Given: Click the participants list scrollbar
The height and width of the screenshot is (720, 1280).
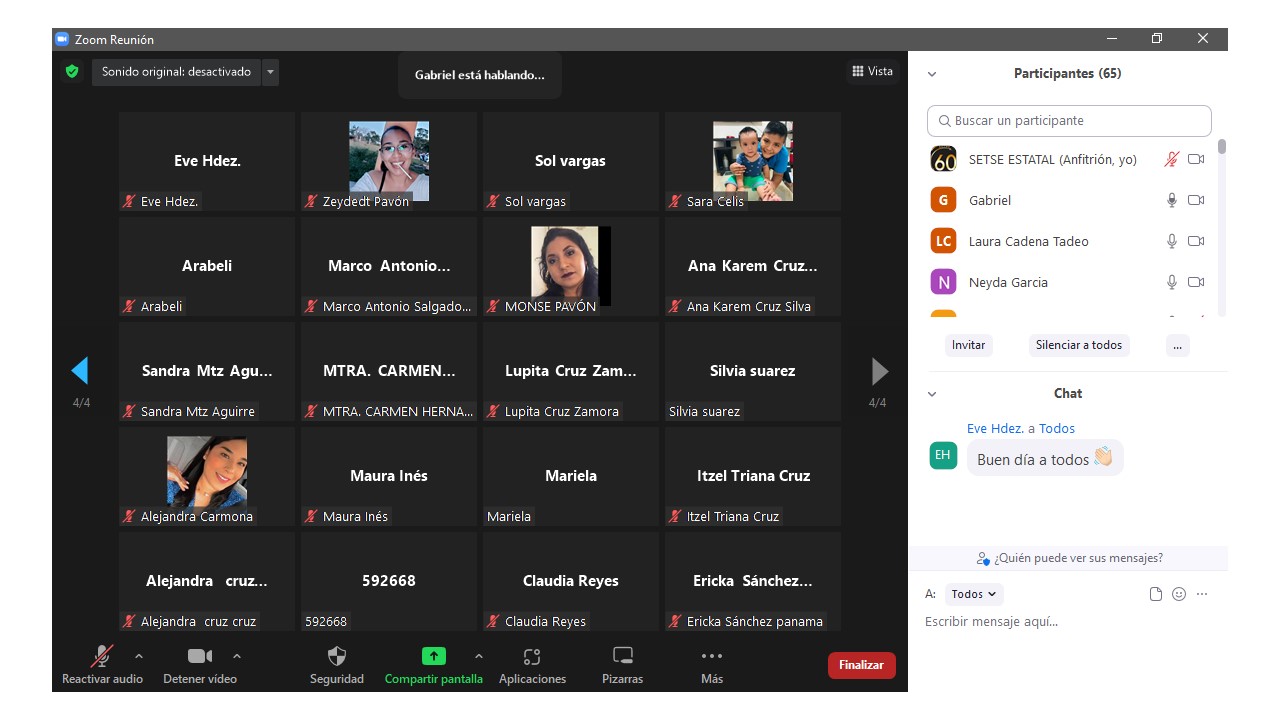Looking at the screenshot, I should [1221, 148].
